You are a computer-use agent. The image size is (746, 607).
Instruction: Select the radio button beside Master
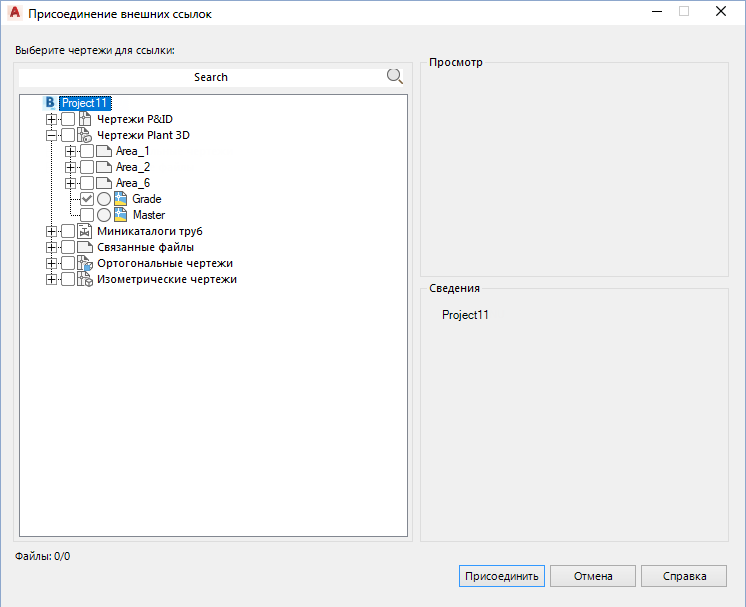104,215
